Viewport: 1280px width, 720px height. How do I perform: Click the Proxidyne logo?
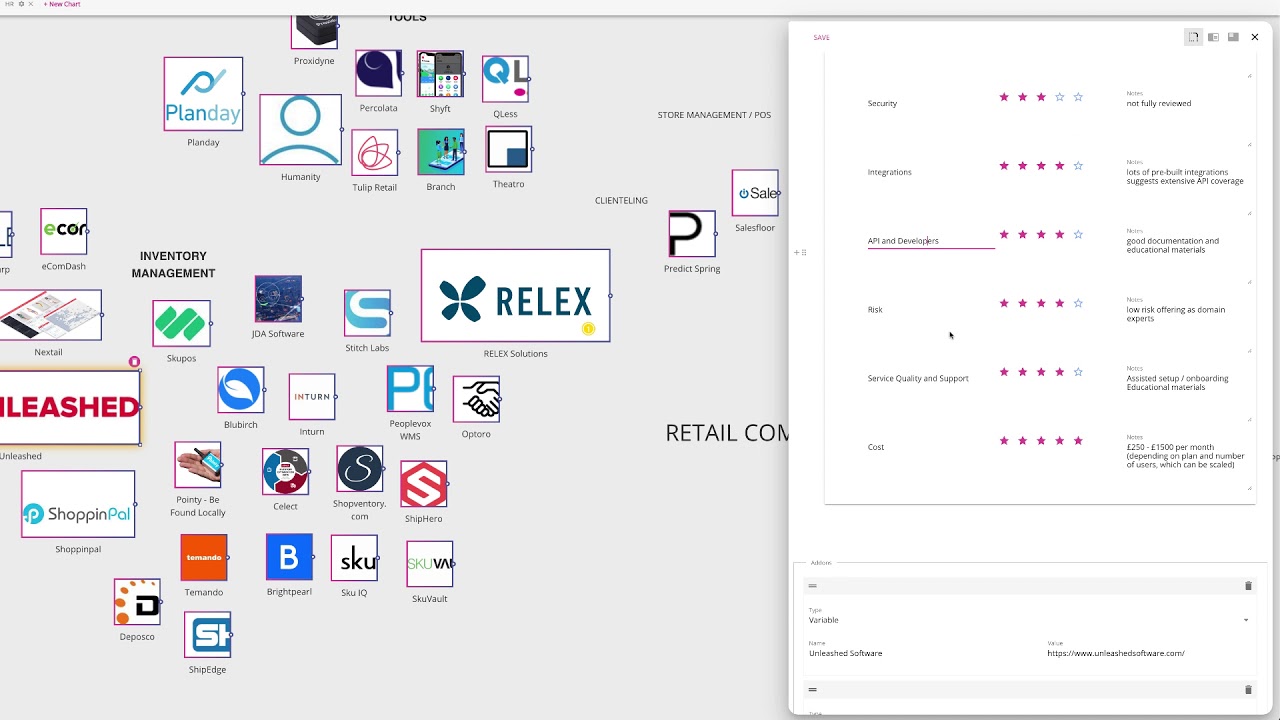[x=314, y=32]
